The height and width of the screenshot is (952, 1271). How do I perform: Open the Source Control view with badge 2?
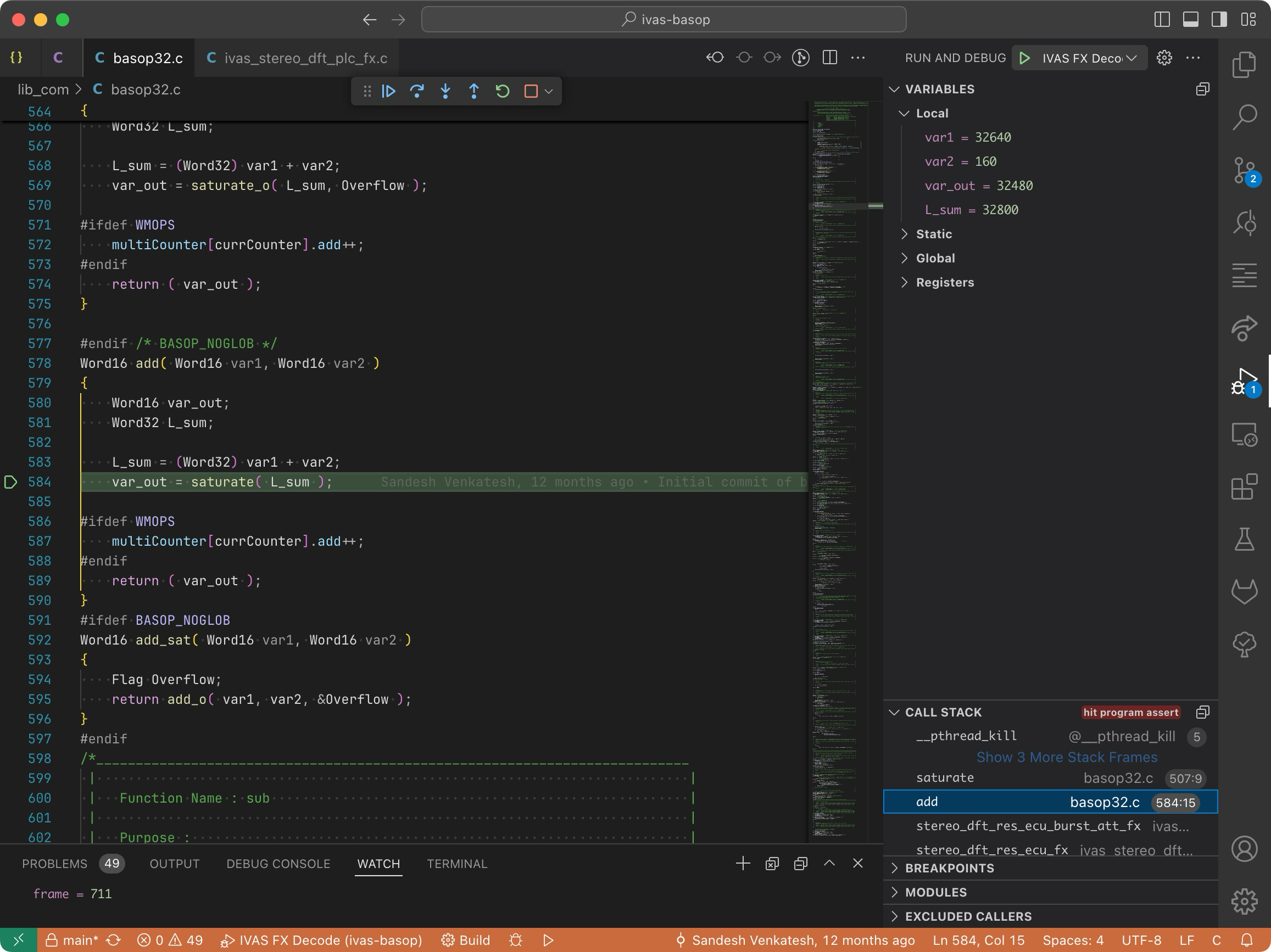[x=1244, y=170]
